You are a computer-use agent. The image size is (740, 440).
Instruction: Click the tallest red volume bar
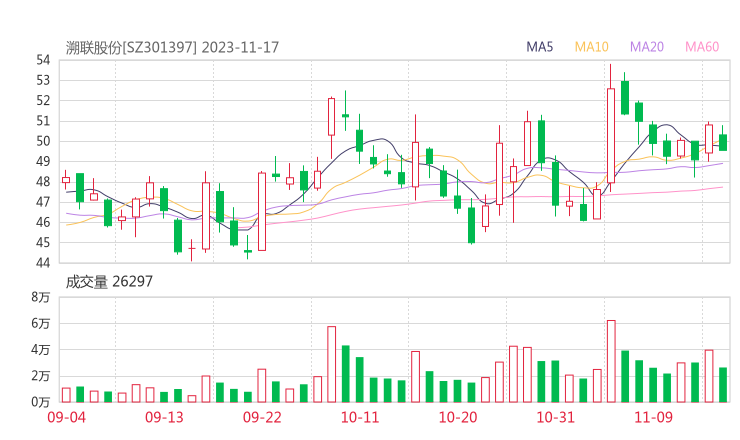(x=611, y=361)
